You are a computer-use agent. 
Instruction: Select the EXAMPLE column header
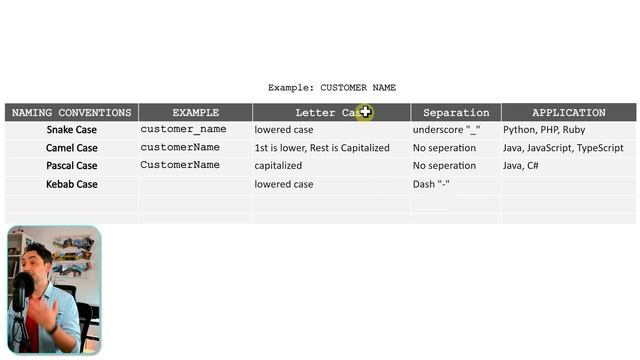pyautogui.click(x=196, y=113)
